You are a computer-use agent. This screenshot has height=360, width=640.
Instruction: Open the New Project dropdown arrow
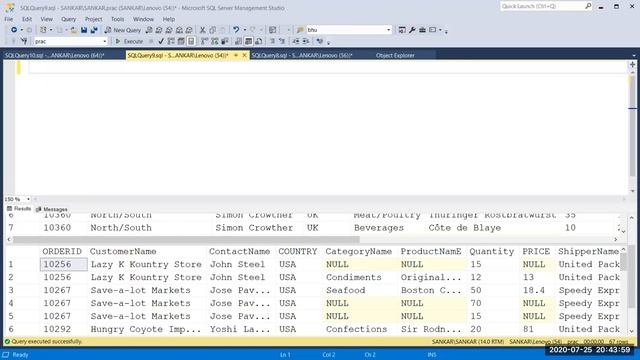(x=51, y=30)
